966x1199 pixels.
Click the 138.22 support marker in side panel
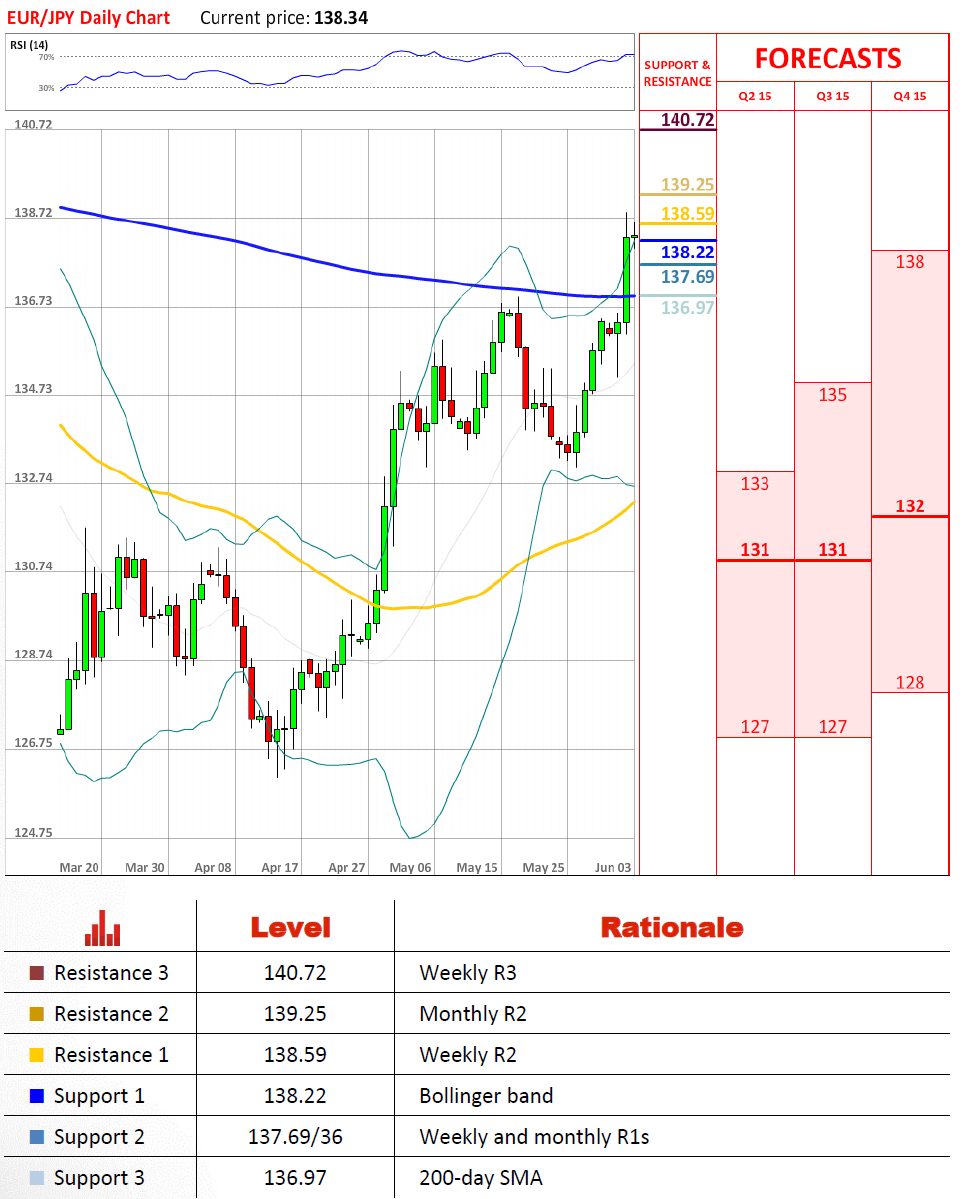[688, 252]
